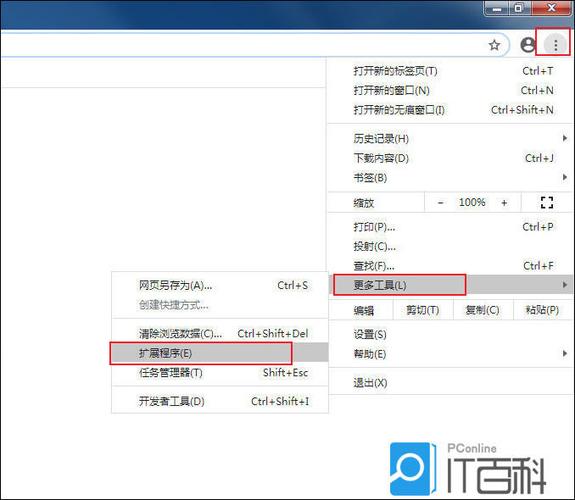Screen dimensions: 575x500
Task: Close the browser window
Action: [551, 8]
